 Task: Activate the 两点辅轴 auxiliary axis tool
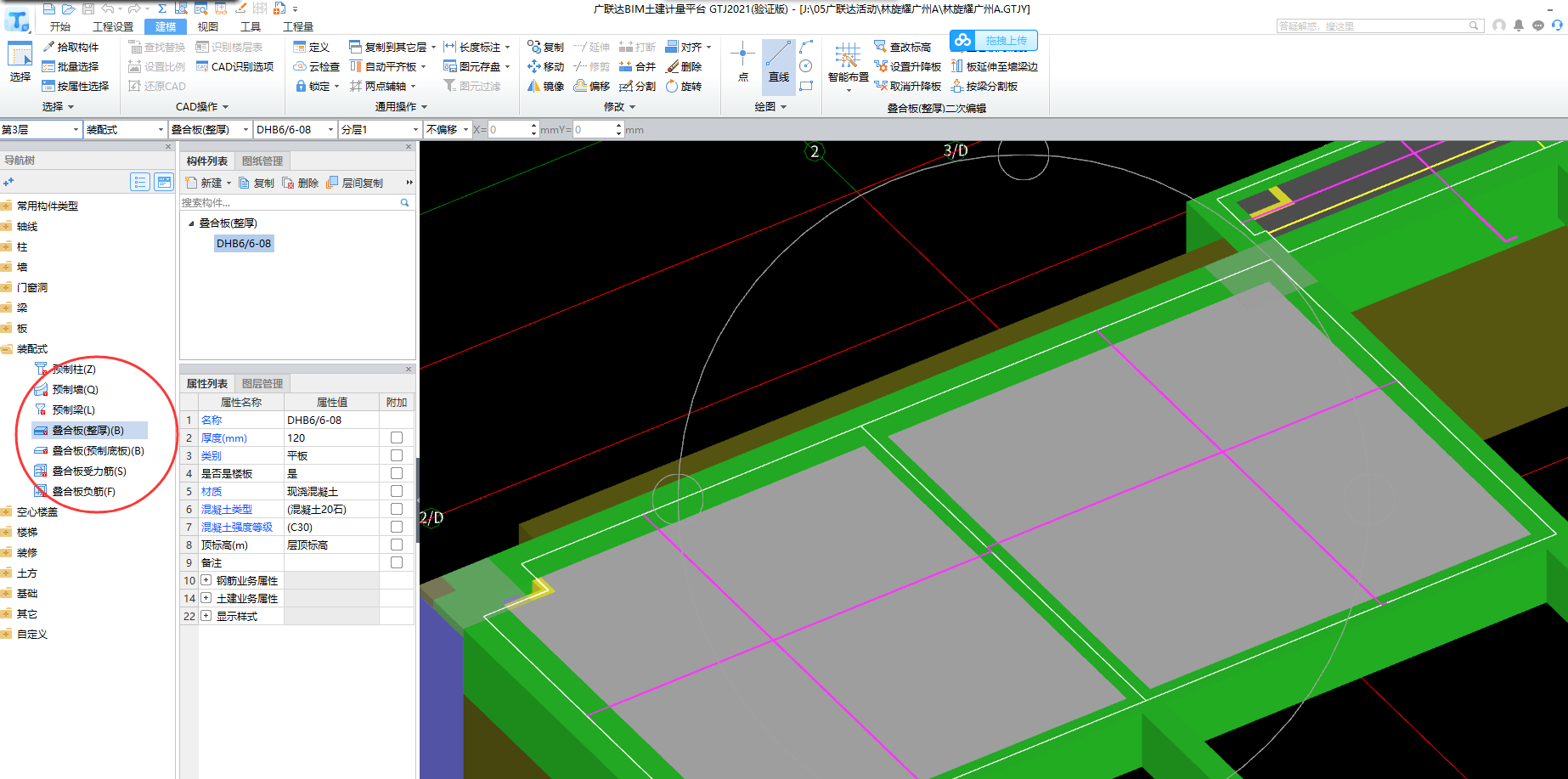click(383, 86)
